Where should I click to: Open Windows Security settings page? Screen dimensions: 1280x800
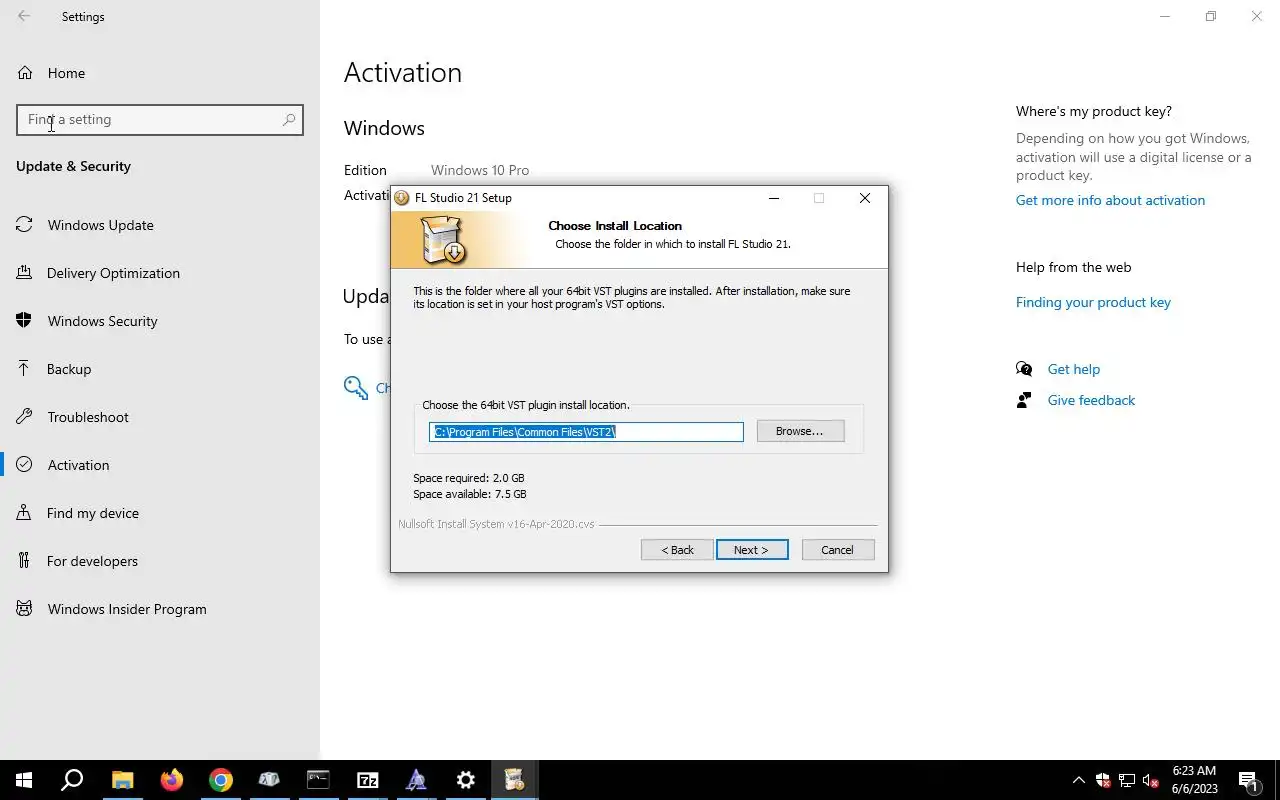(x=160, y=321)
